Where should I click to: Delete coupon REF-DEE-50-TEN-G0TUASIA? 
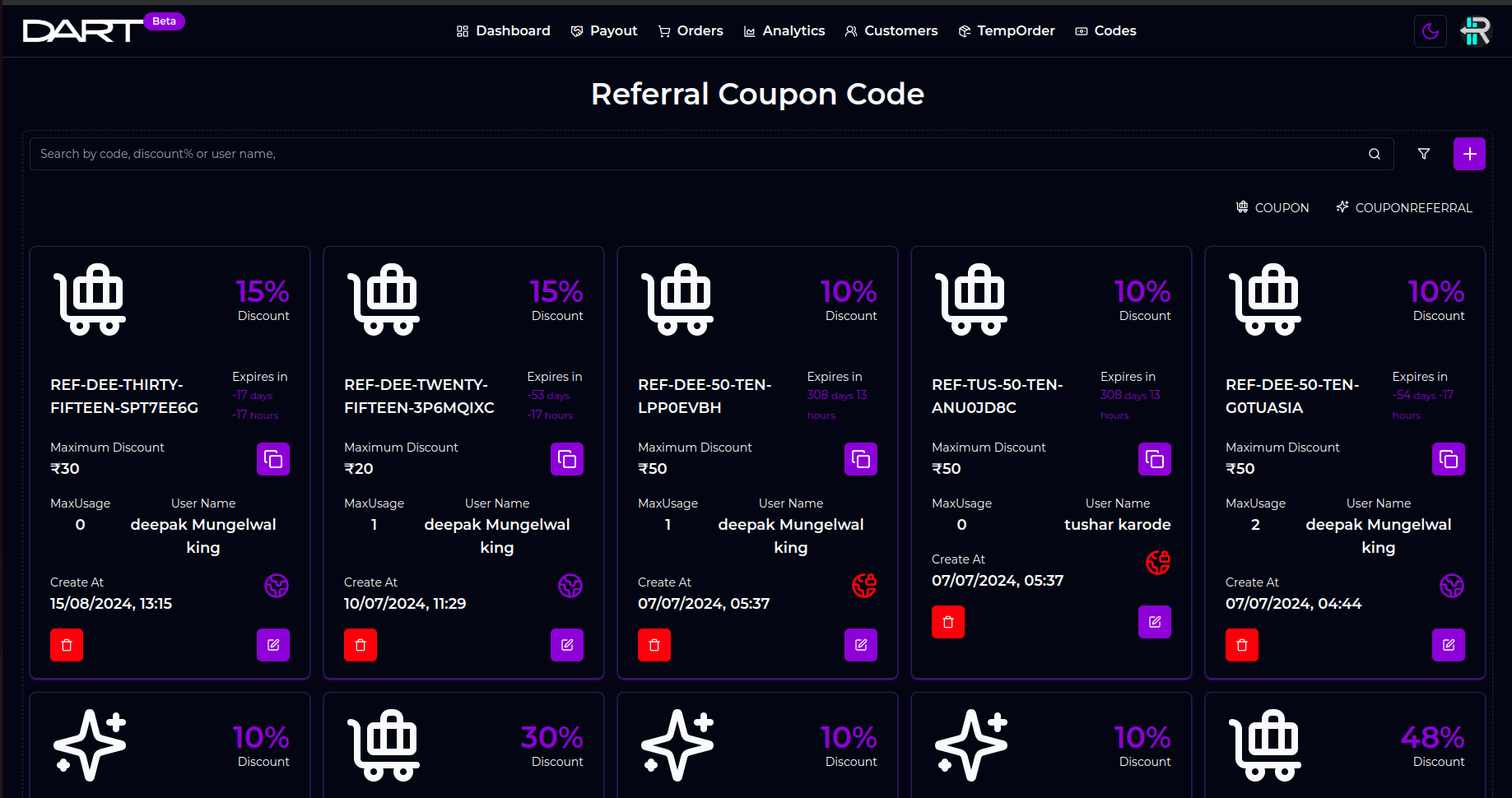tap(1242, 645)
